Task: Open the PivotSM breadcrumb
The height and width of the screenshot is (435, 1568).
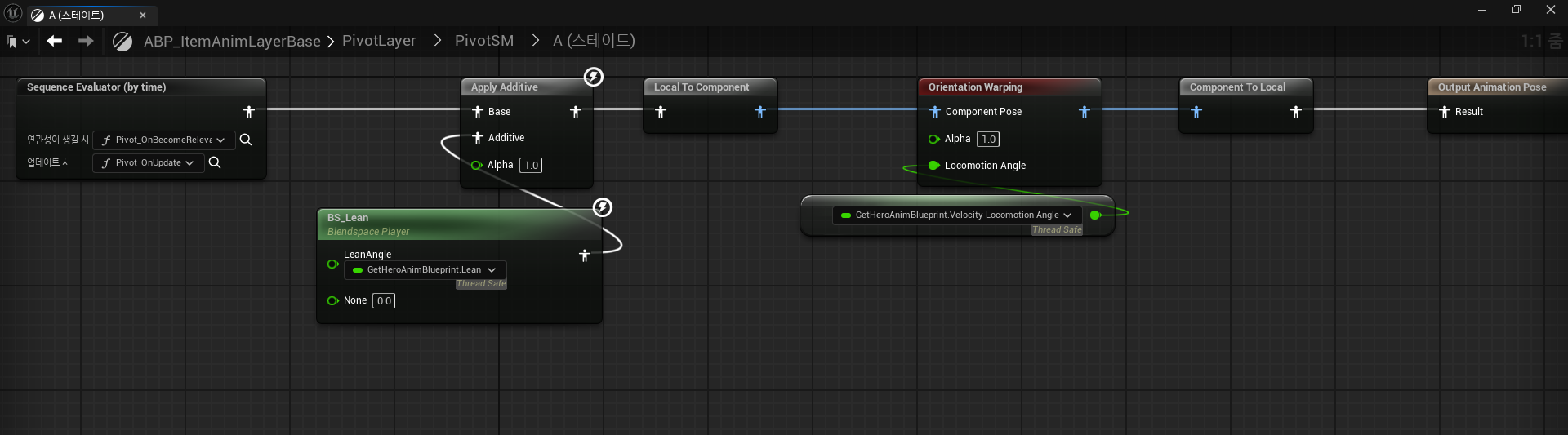Action: click(x=484, y=41)
